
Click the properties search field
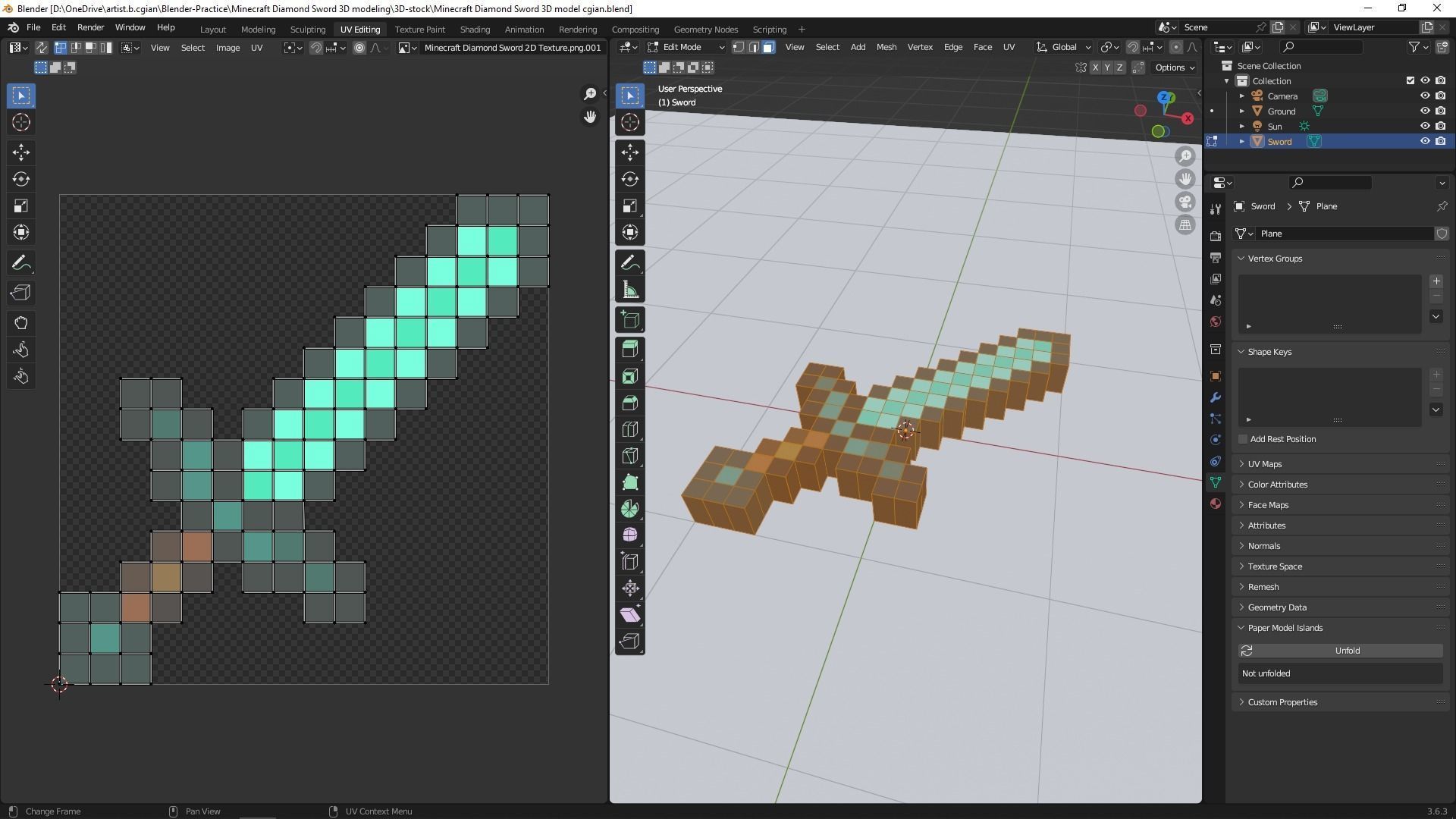(1330, 182)
